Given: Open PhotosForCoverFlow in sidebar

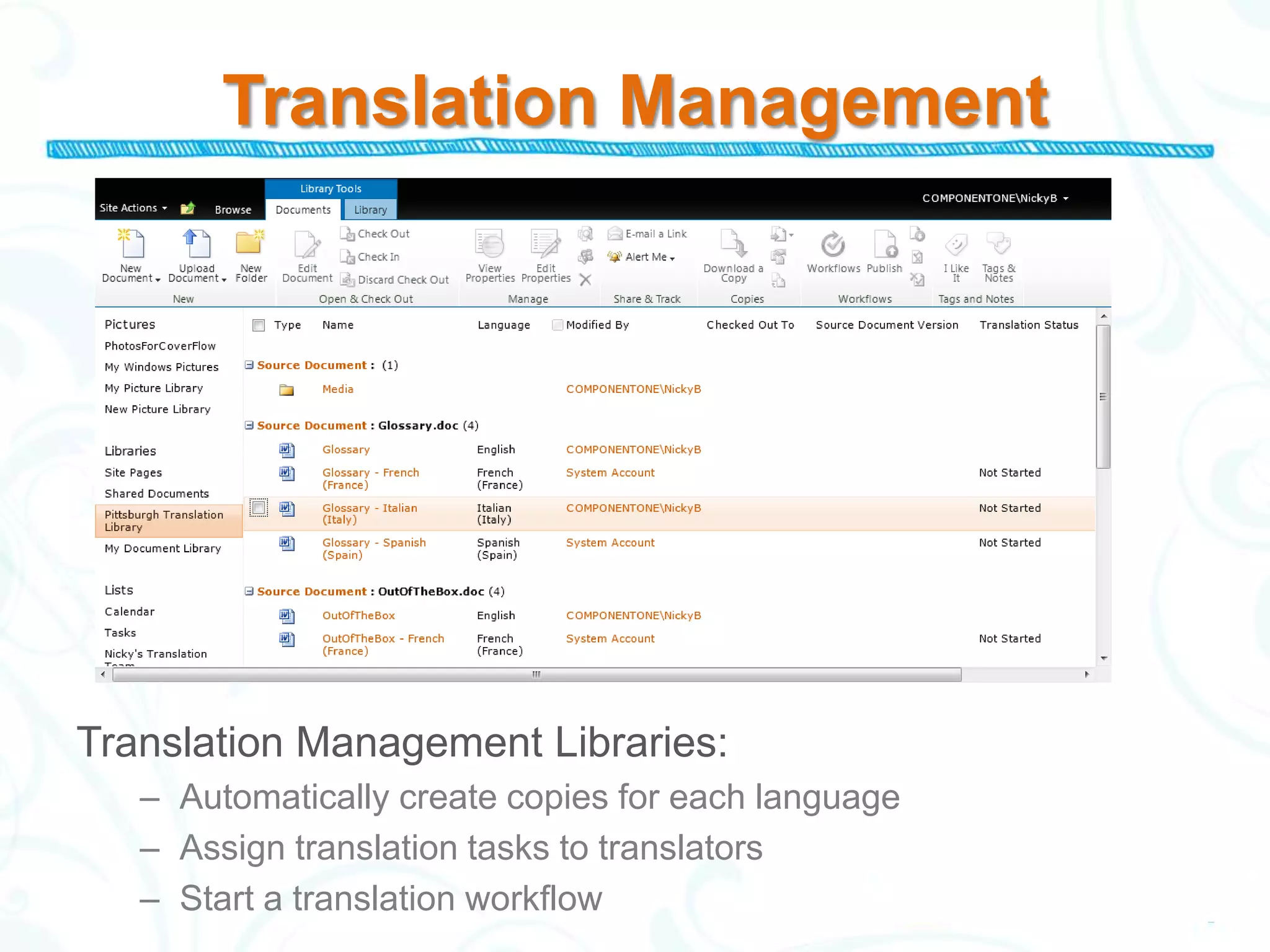Looking at the screenshot, I should pyautogui.click(x=160, y=346).
